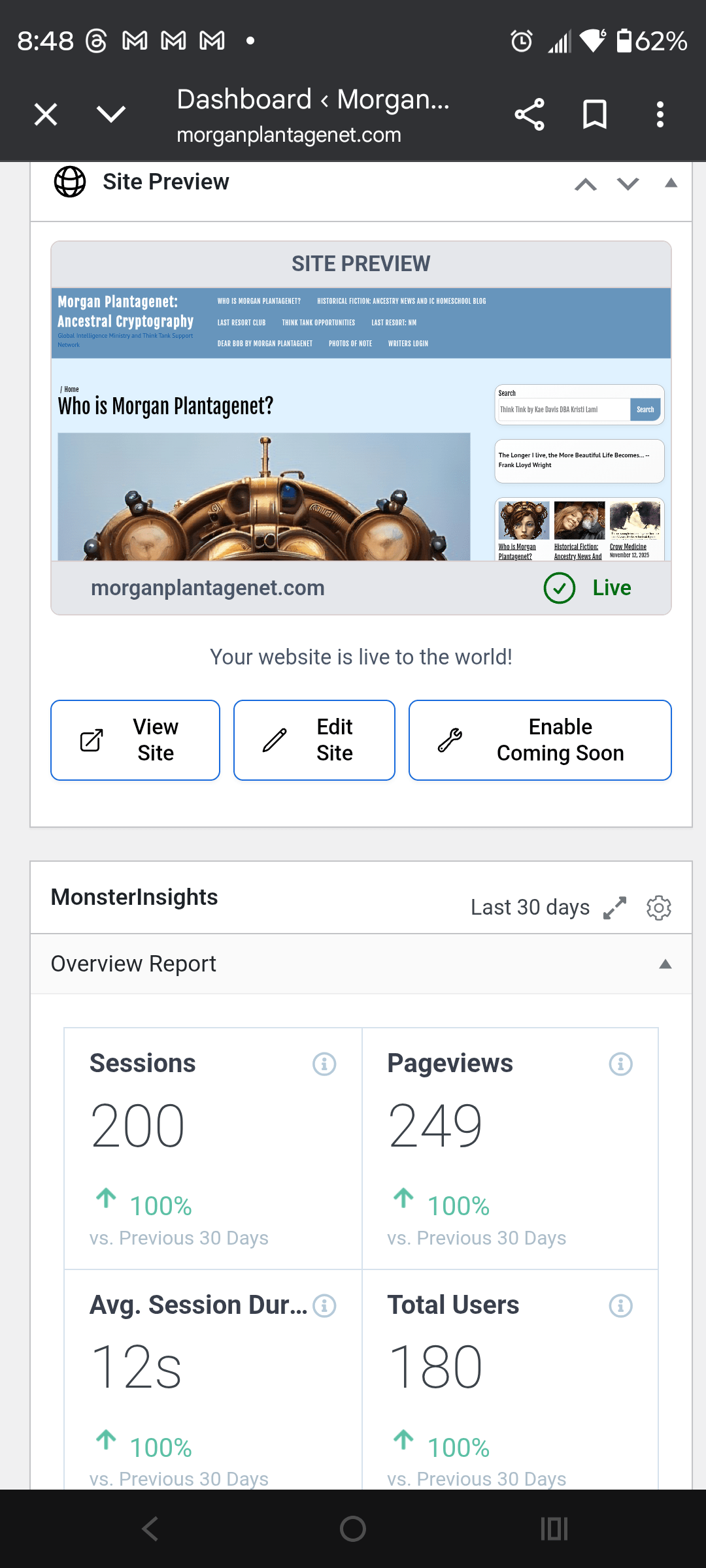The image size is (706, 1568).
Task: Bookmark this page with the bookmark icon
Action: pyautogui.click(x=594, y=115)
